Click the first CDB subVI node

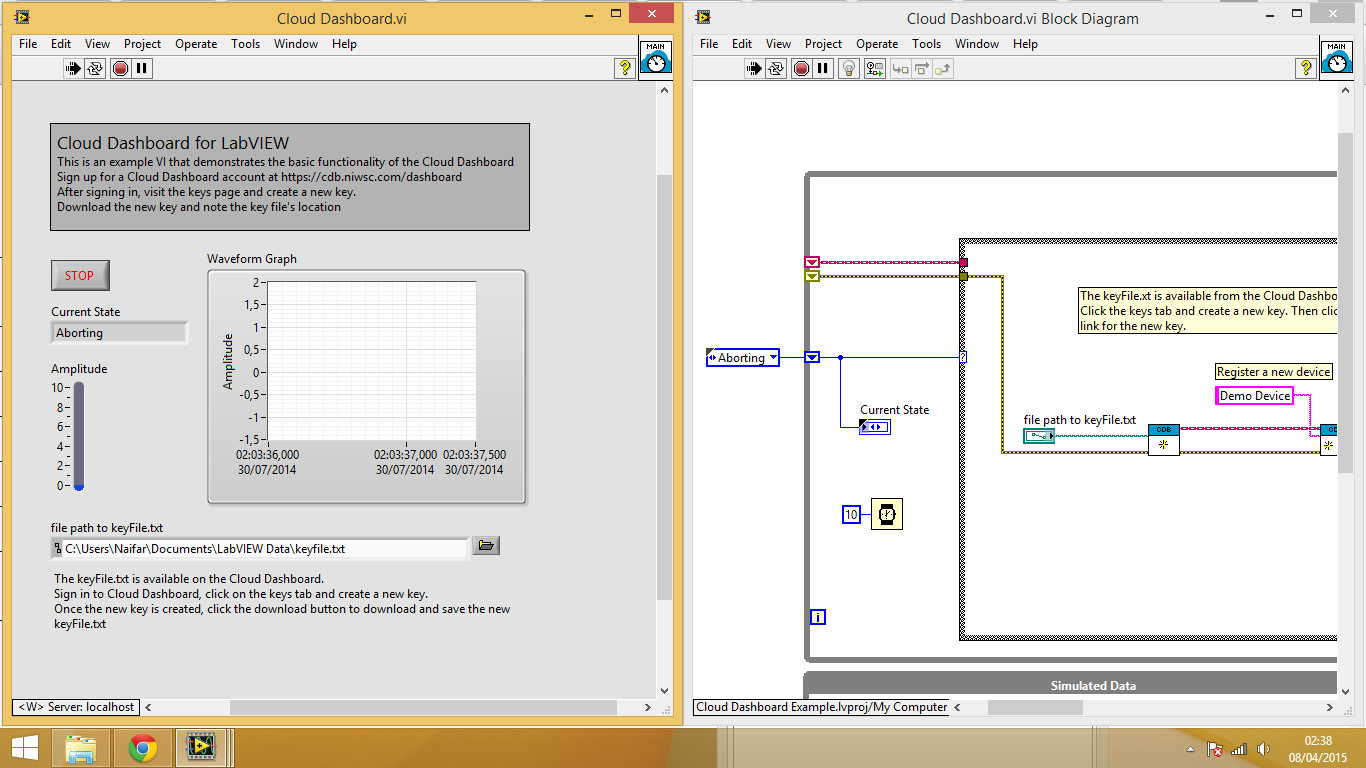pos(1163,439)
